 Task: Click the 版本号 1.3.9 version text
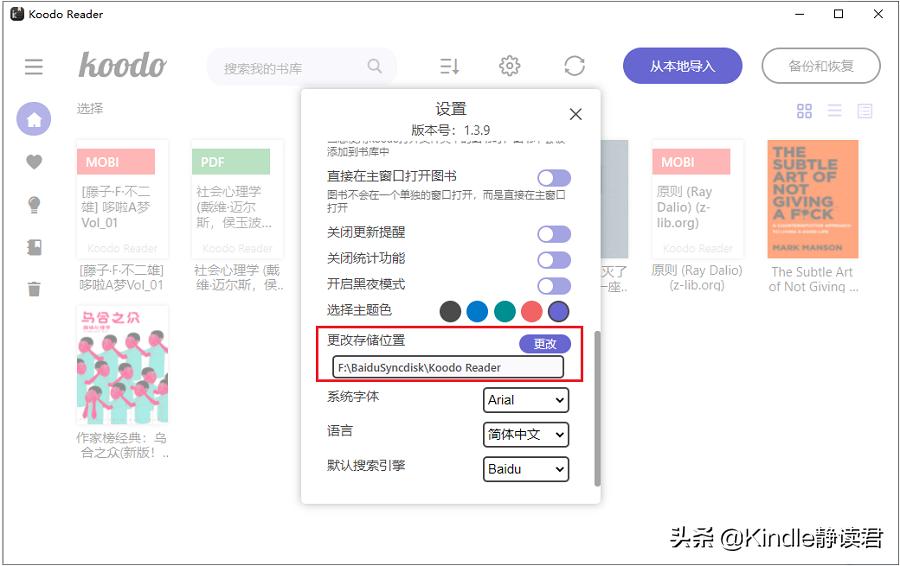point(451,130)
